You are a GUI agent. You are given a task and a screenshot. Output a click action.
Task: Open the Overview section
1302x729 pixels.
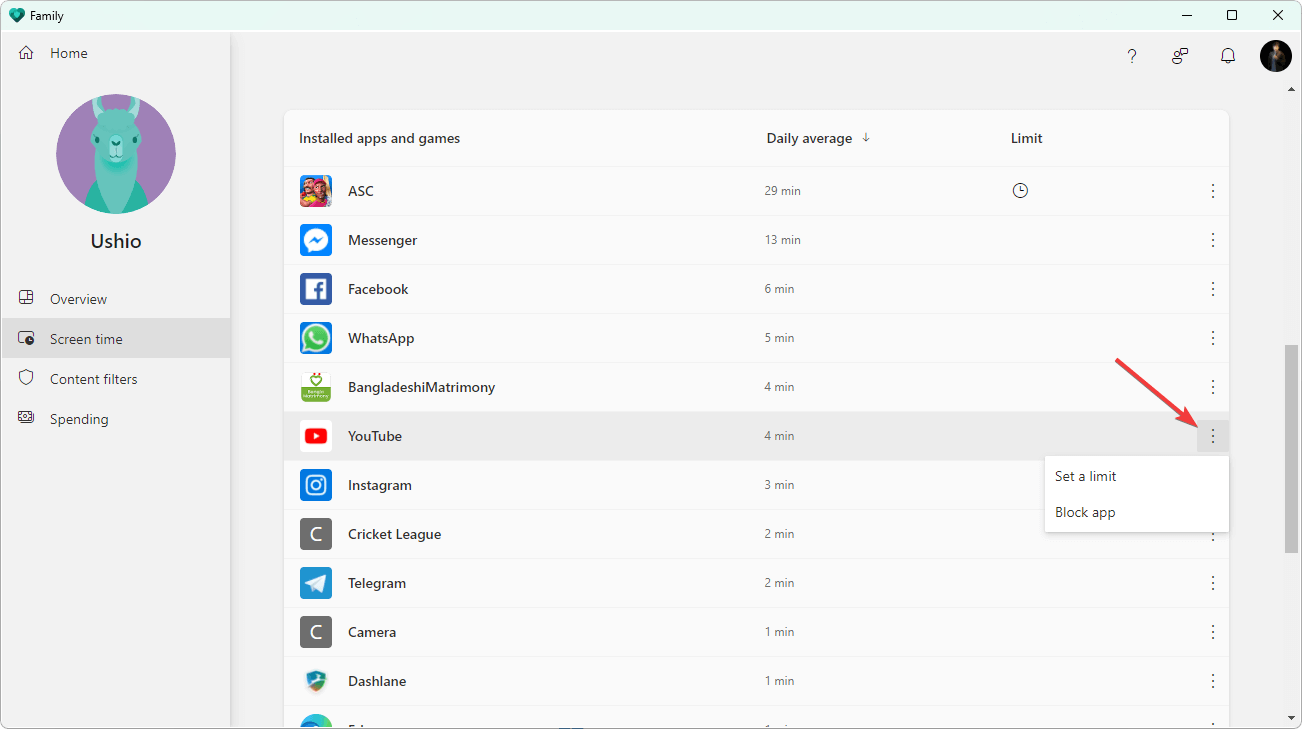[x=116, y=299]
